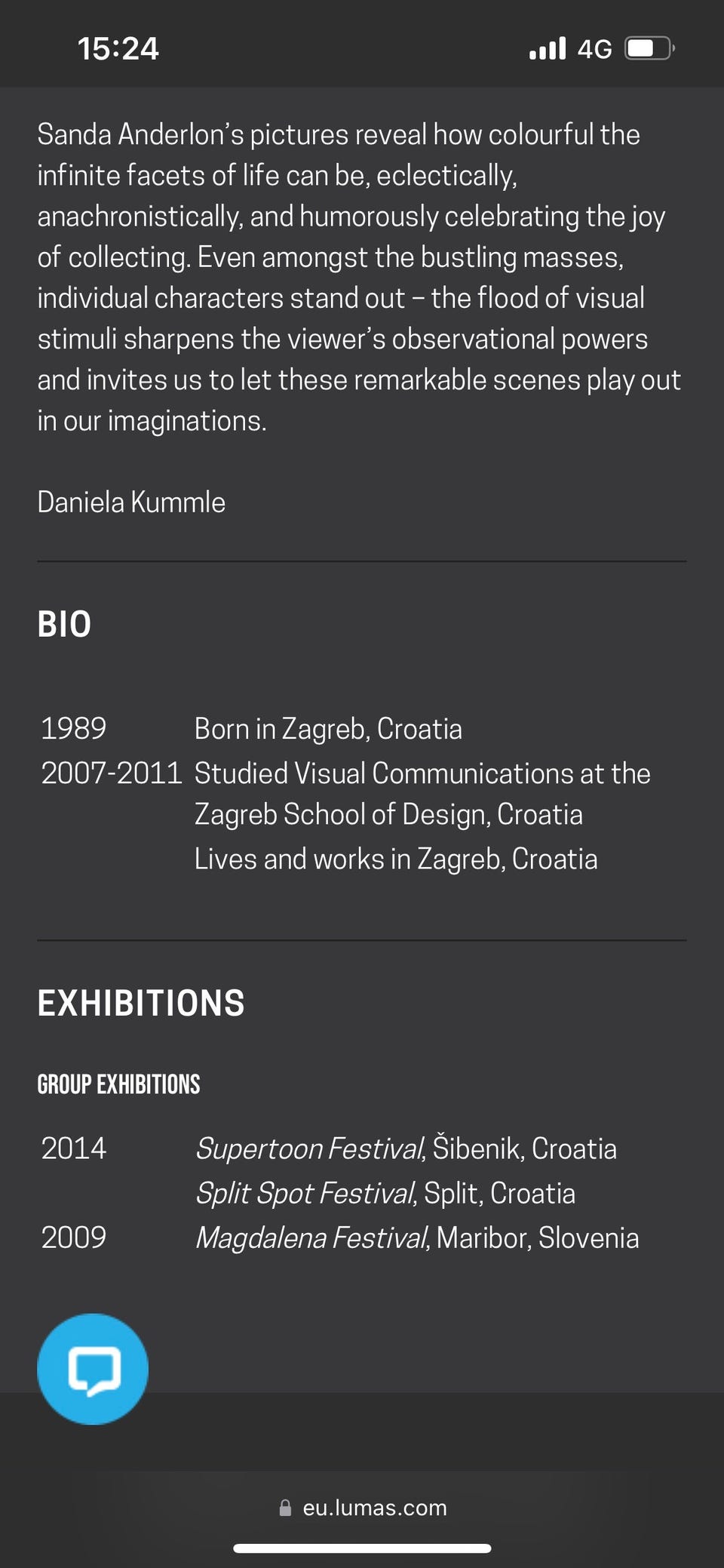Tap the home indicator bar
This screenshot has width=724, height=1568.
362,1548
